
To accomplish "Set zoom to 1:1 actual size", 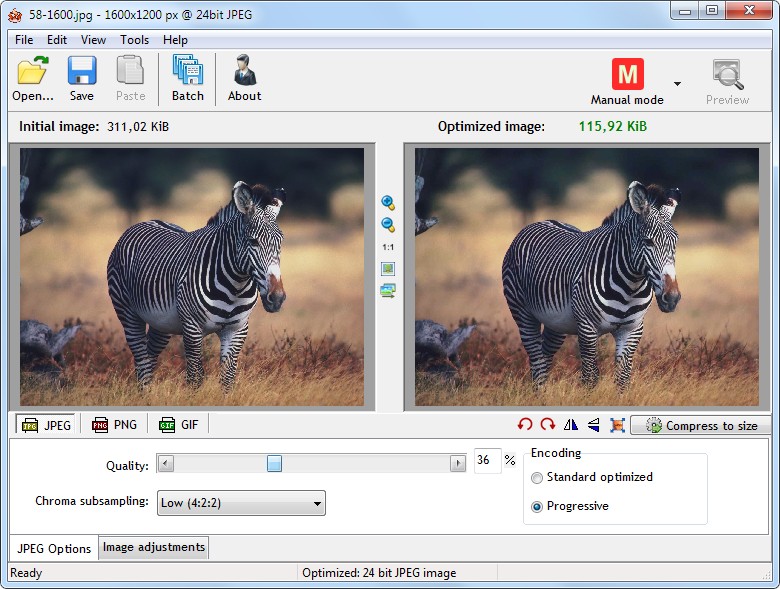I will coord(388,247).
